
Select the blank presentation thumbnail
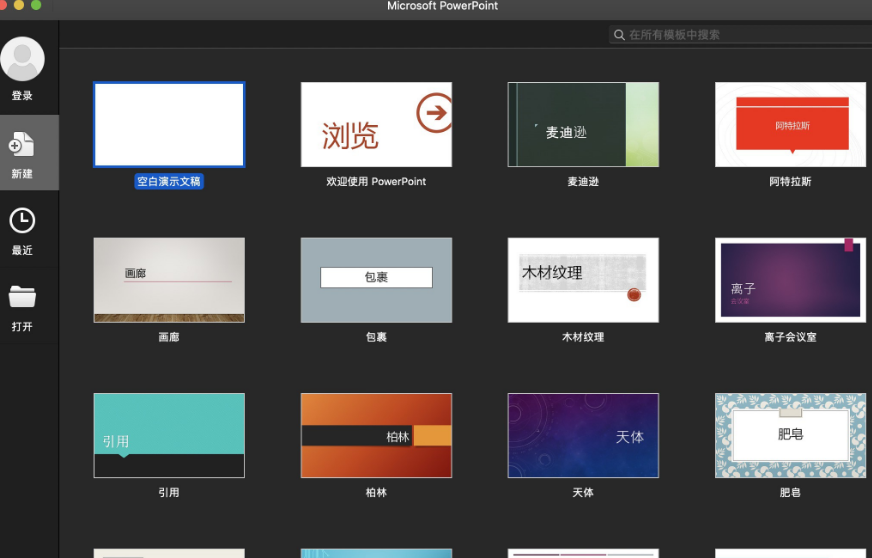click(169, 125)
